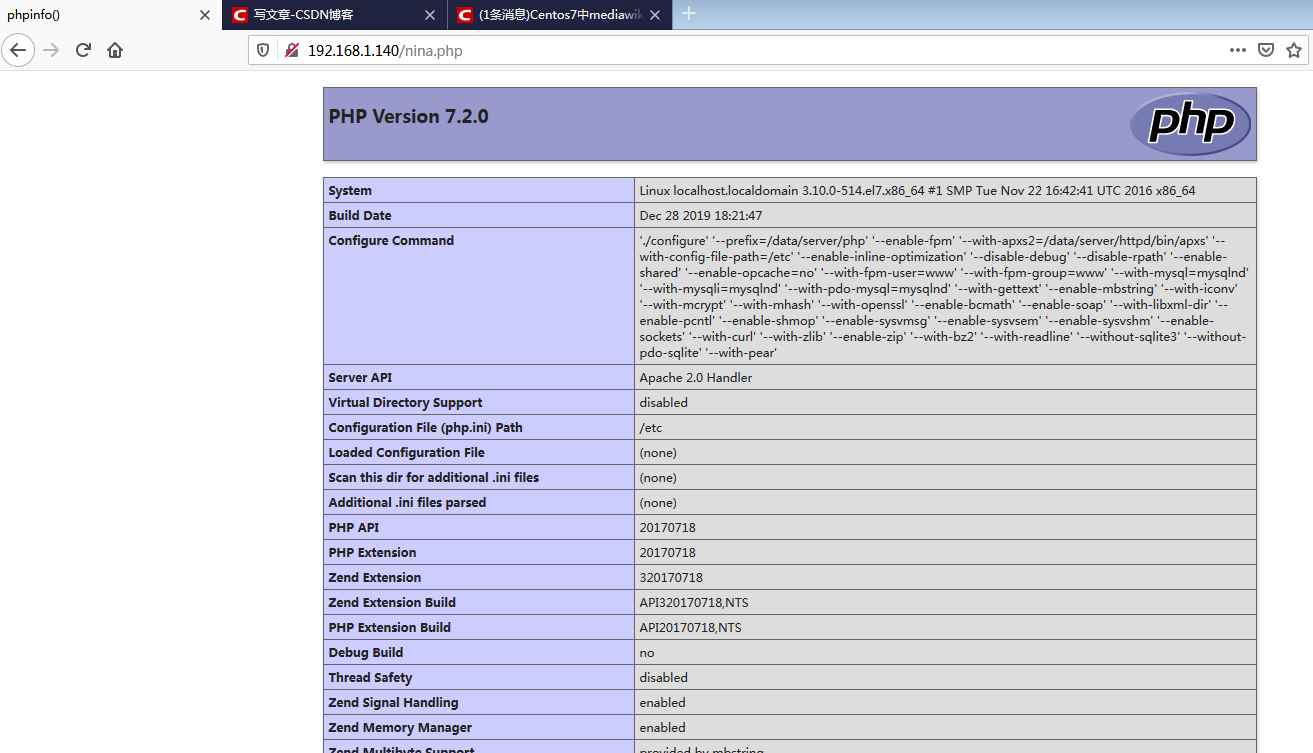This screenshot has height=753, width=1313.
Task: Click the Zend Memory Manager label
Action: point(400,728)
